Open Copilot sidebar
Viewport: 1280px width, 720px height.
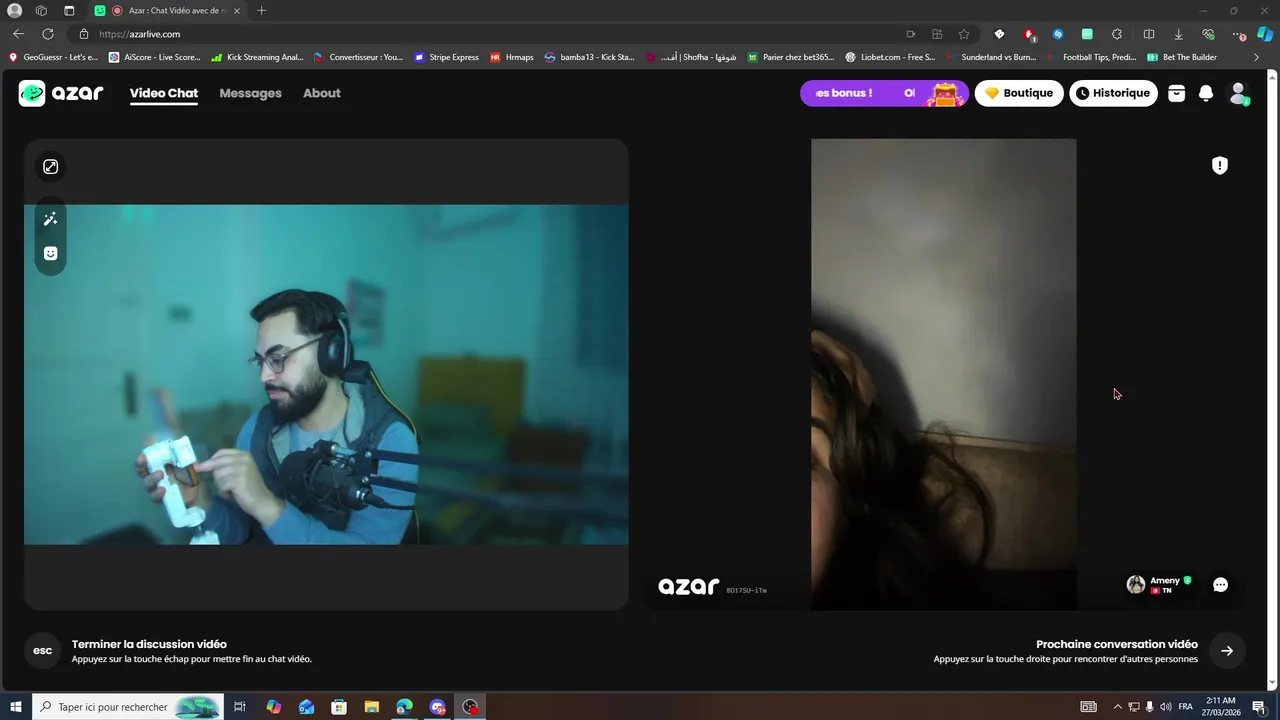1264,34
